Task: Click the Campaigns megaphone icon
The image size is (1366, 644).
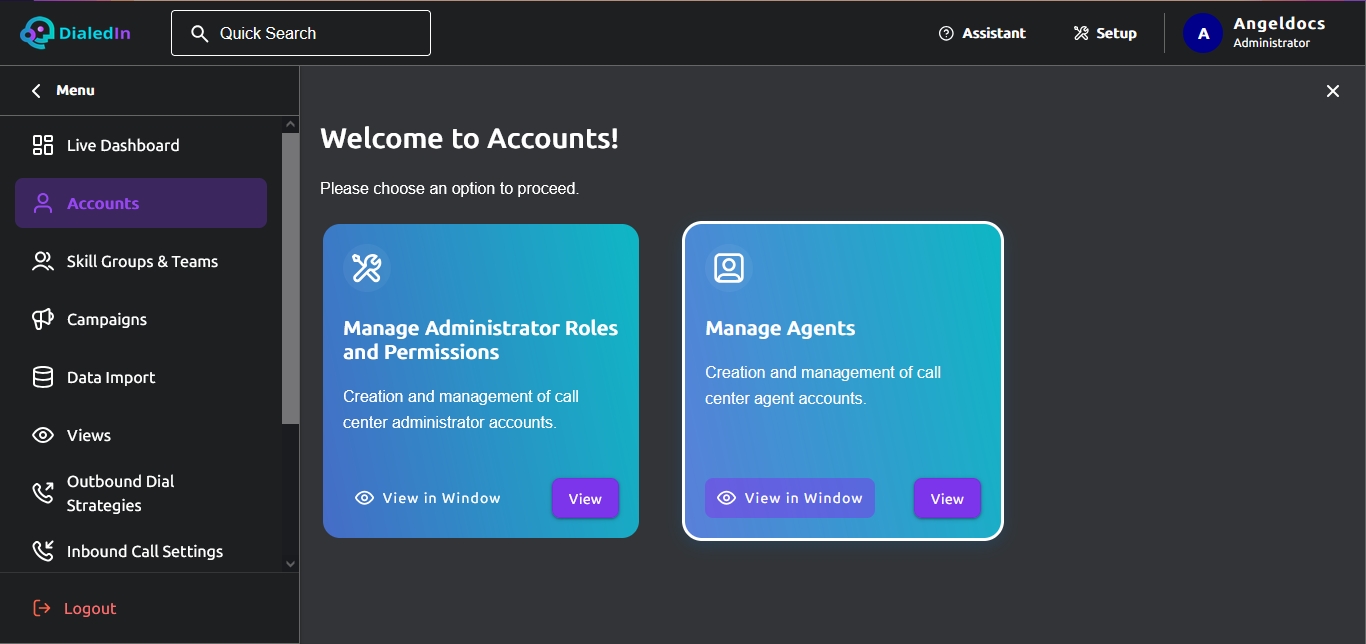Action: pos(43,319)
